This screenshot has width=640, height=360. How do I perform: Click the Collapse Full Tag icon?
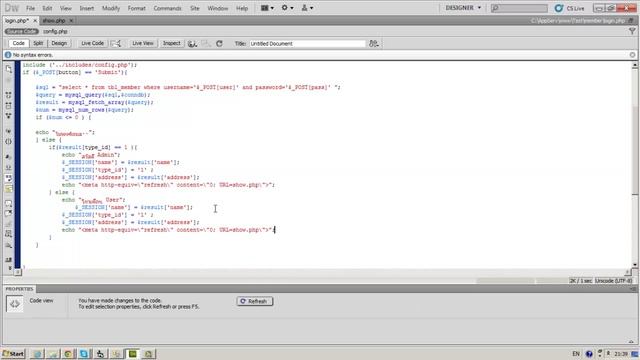tap(9, 95)
